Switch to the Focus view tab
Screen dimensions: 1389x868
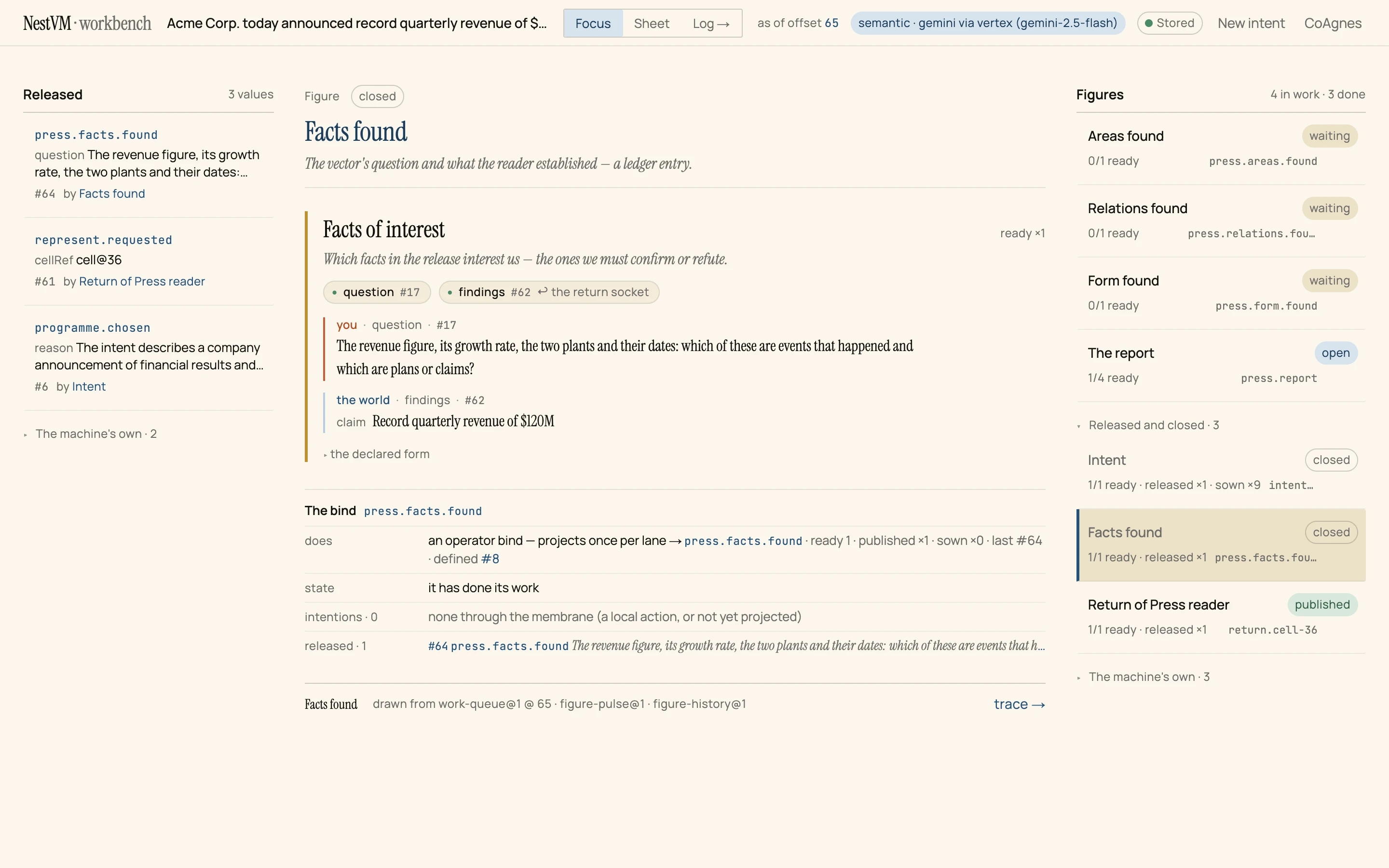coord(593,24)
